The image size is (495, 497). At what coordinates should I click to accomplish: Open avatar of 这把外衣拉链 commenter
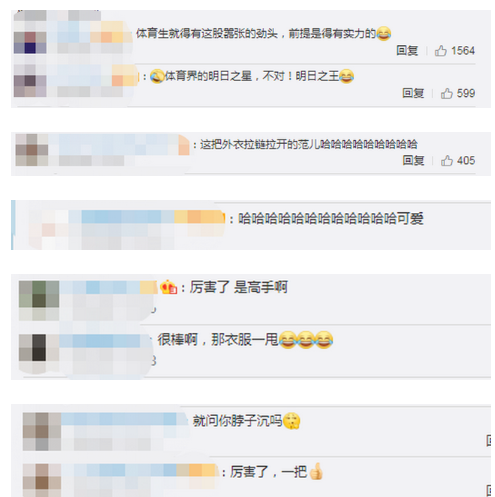click(x=32, y=150)
